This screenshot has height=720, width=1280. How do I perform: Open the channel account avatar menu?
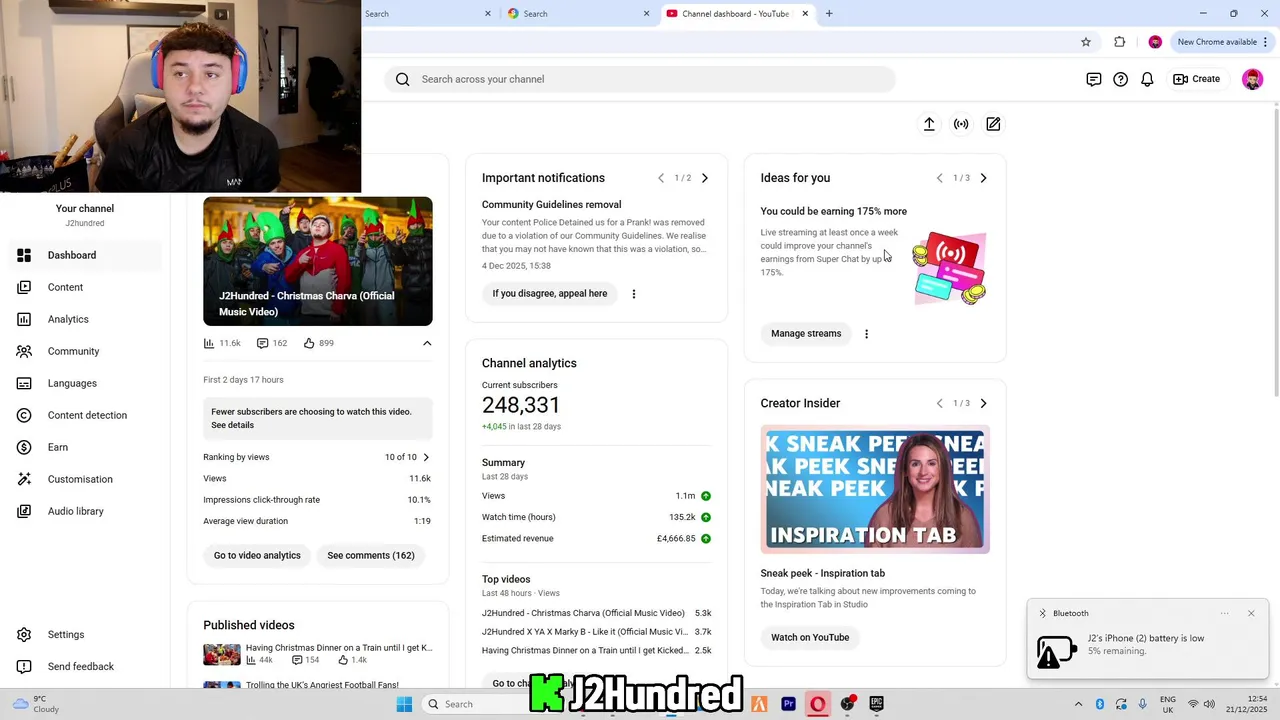[x=1252, y=79]
